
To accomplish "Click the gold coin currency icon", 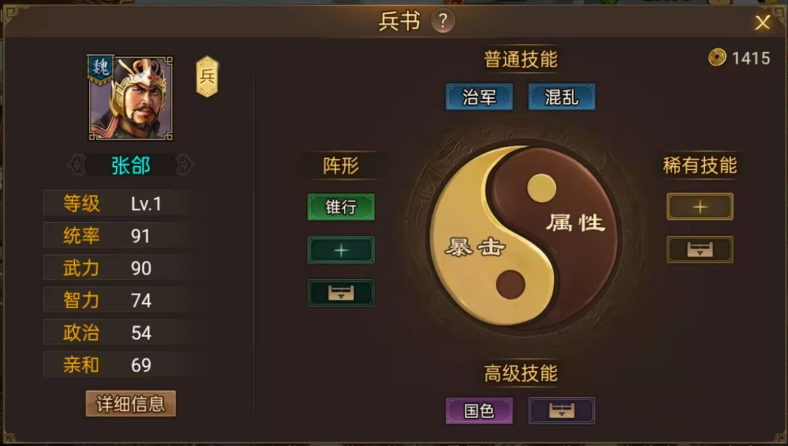I will (x=717, y=57).
